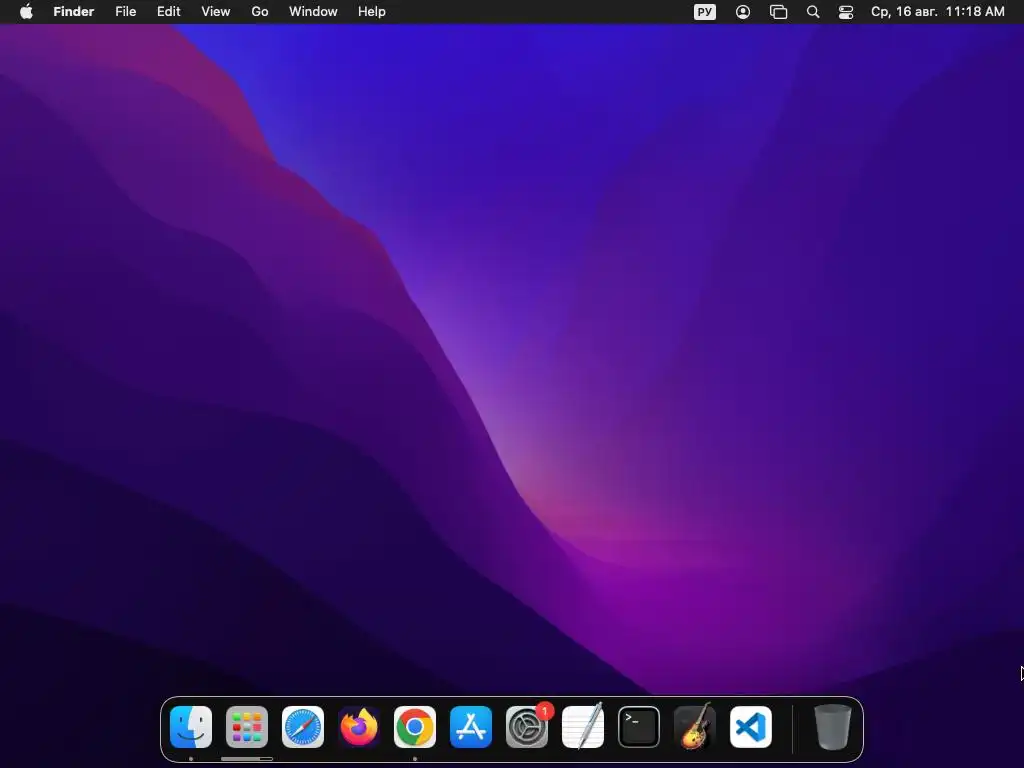
Task: Open the App Store icon
Action: tap(471, 727)
